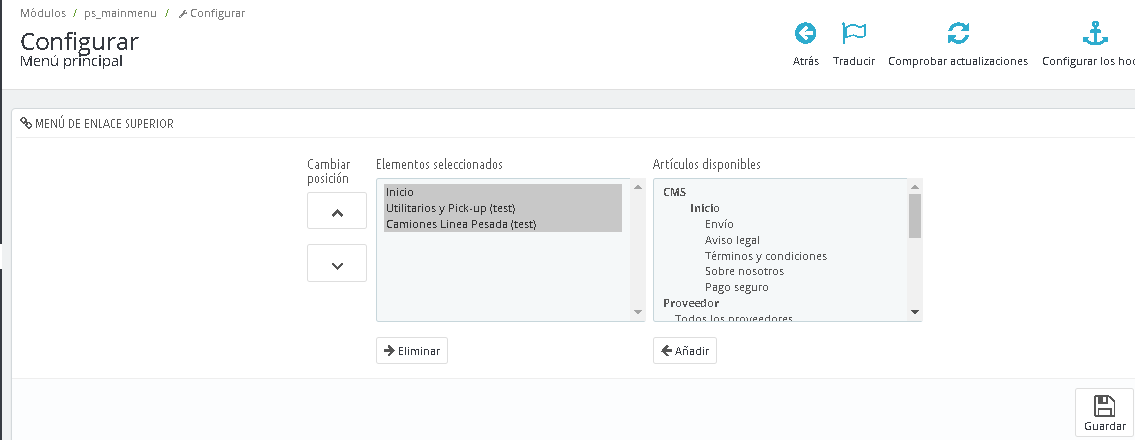Open Módulos breadcrumb link
The width and height of the screenshot is (1135, 440).
[43, 13]
